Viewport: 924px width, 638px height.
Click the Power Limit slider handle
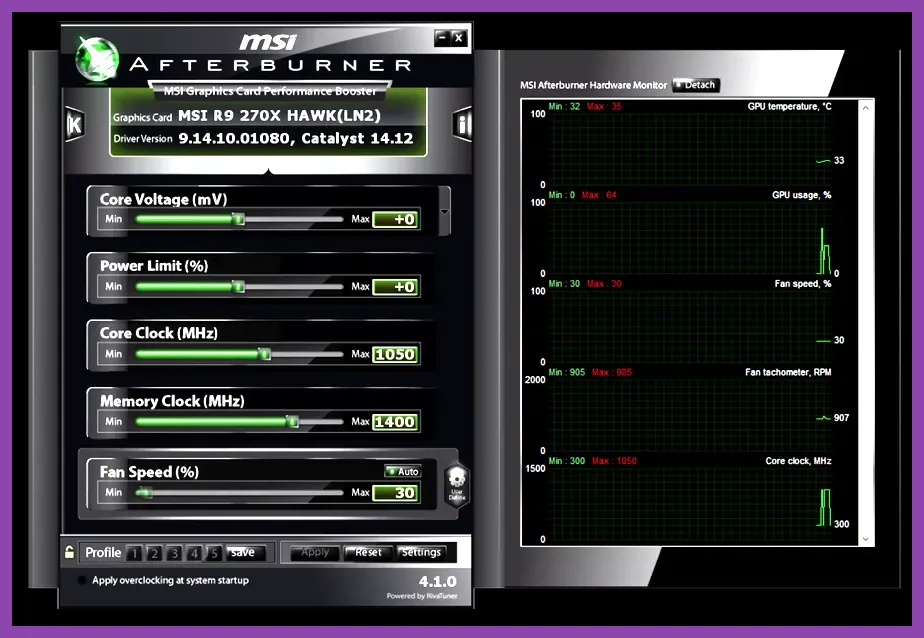[x=239, y=286]
